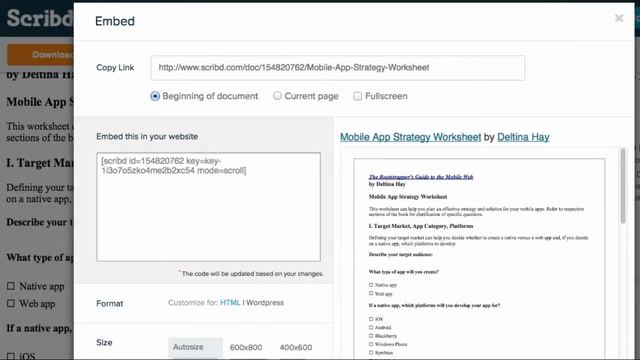
Task: Click the 'Format' label
Action: coord(109,303)
